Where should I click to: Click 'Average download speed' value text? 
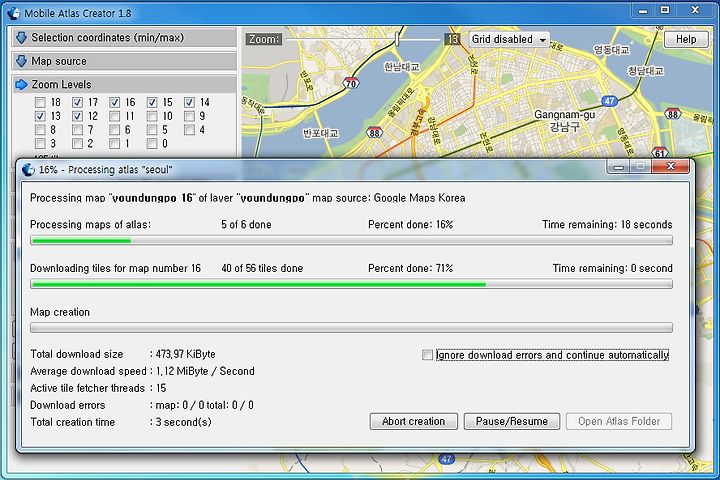[x=205, y=371]
